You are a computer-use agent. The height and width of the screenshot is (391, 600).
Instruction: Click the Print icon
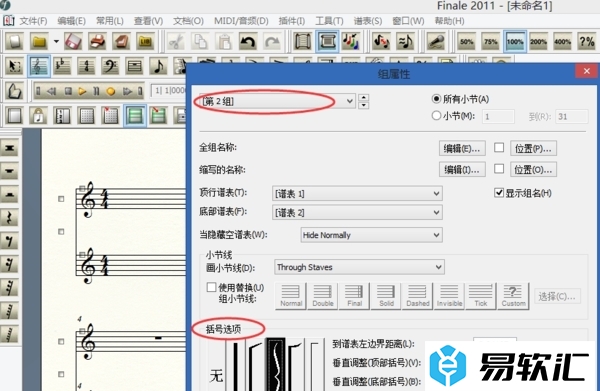point(97,41)
